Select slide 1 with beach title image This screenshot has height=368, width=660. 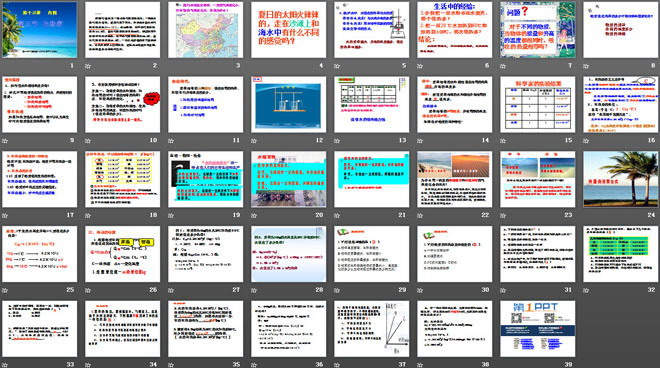[x=40, y=29]
